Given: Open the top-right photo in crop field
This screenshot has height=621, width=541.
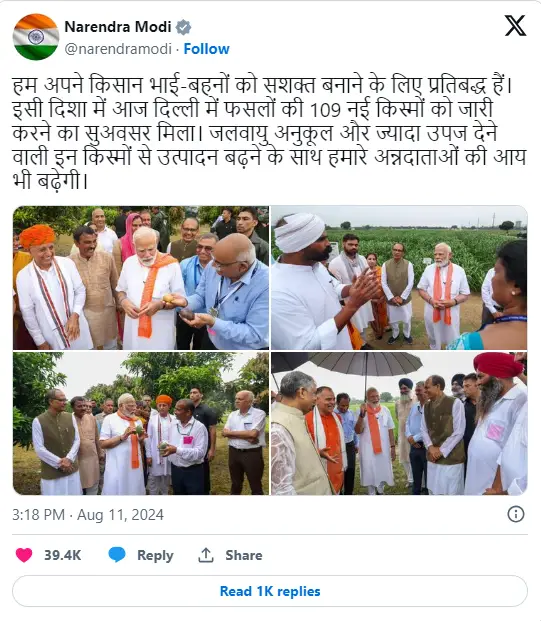Looking at the screenshot, I should pos(399,278).
